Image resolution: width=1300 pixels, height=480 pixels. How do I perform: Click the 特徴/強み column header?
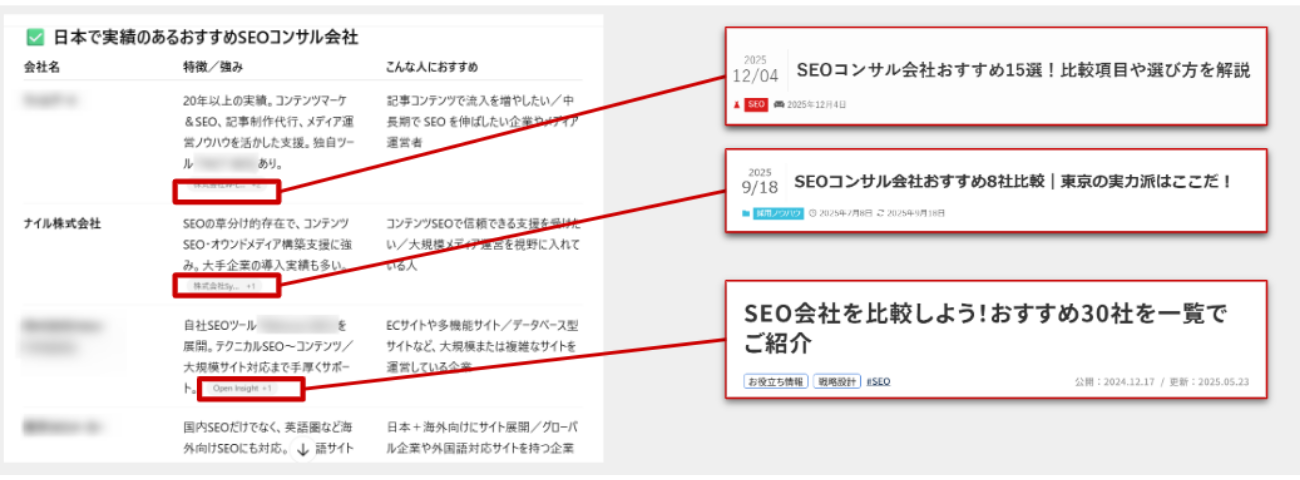coord(211,67)
